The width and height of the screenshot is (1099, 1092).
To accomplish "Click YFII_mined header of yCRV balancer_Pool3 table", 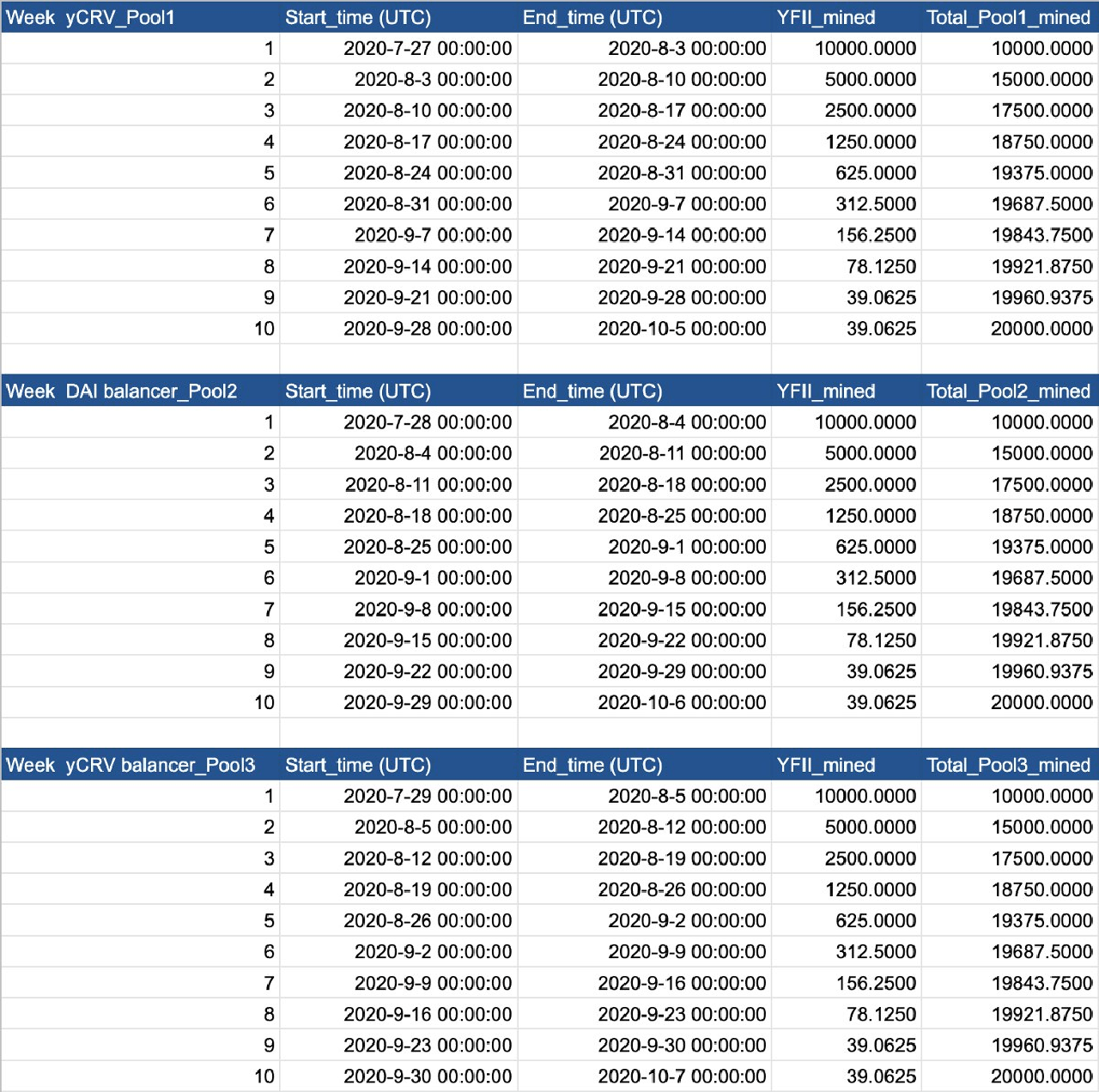I will tap(847, 765).
